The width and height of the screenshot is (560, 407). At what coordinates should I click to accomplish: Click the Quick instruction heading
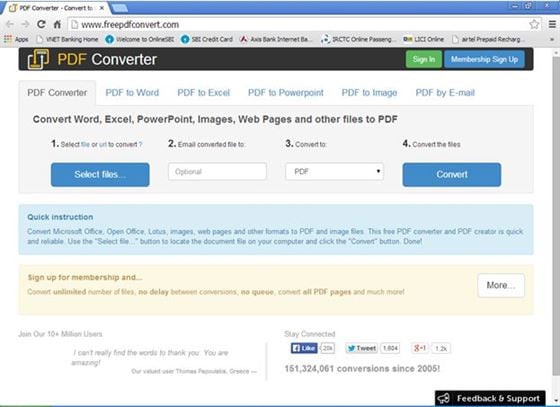coord(60,217)
